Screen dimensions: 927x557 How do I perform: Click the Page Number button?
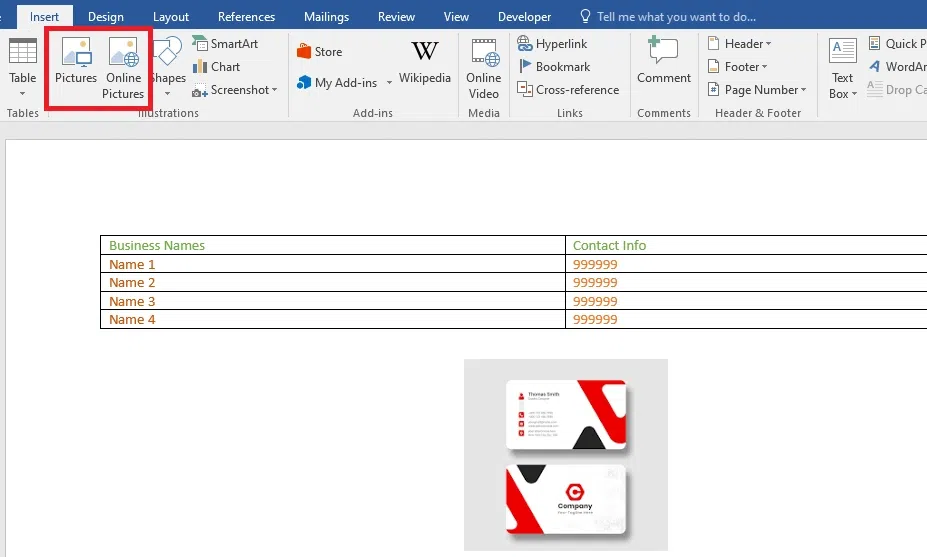coord(757,90)
